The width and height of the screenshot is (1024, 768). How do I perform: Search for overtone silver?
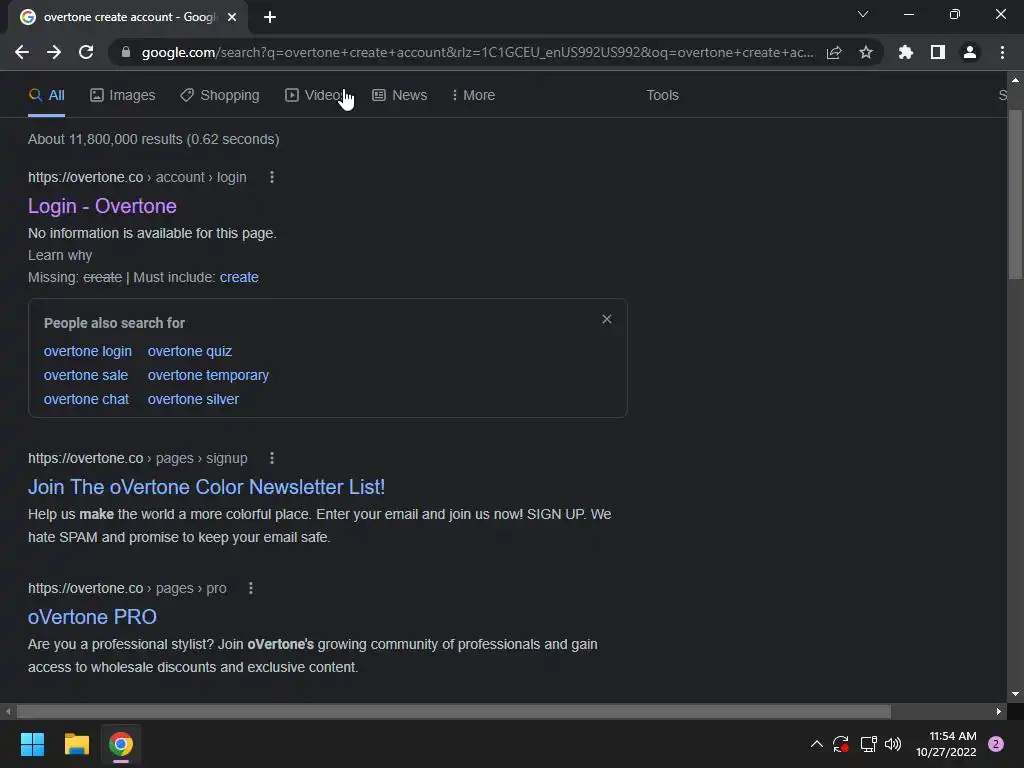coord(193,399)
